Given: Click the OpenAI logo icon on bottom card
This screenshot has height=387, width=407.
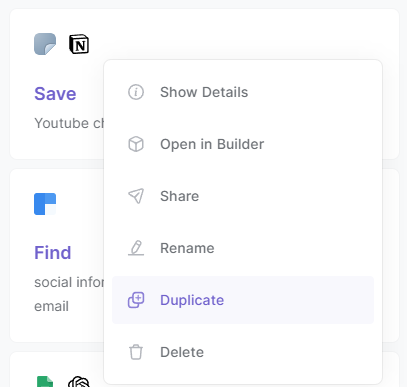Looking at the screenshot, I should click(79, 382).
